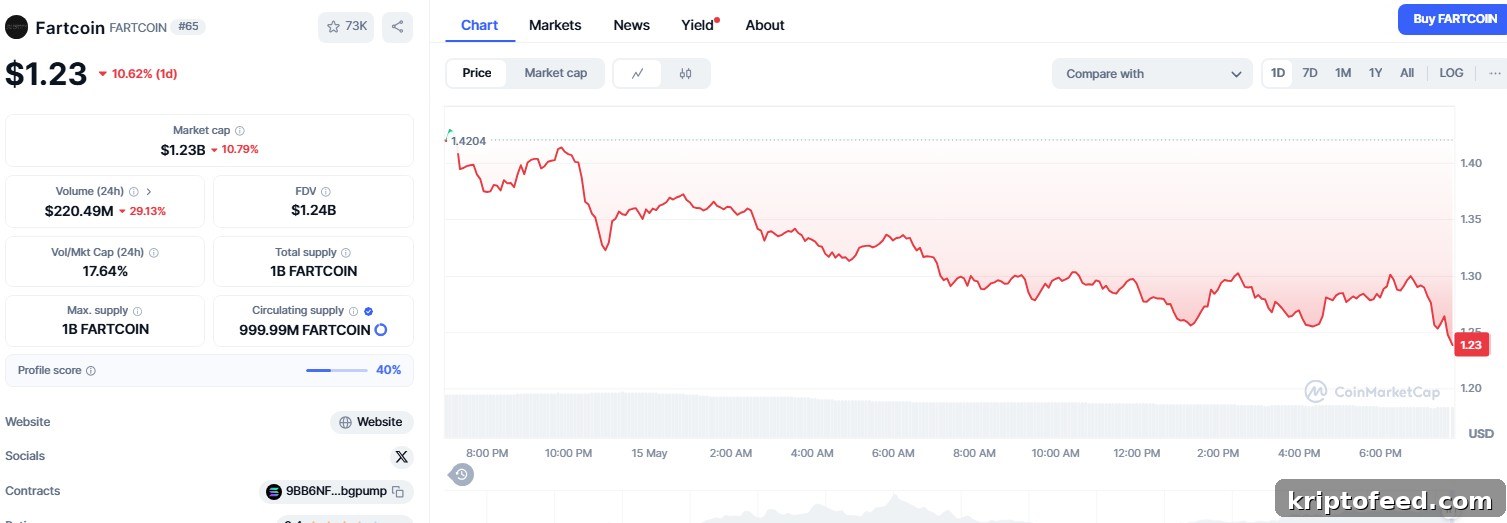This screenshot has width=1507, height=523.
Task: Open the Compare with dropdown
Action: pyautogui.click(x=1152, y=74)
